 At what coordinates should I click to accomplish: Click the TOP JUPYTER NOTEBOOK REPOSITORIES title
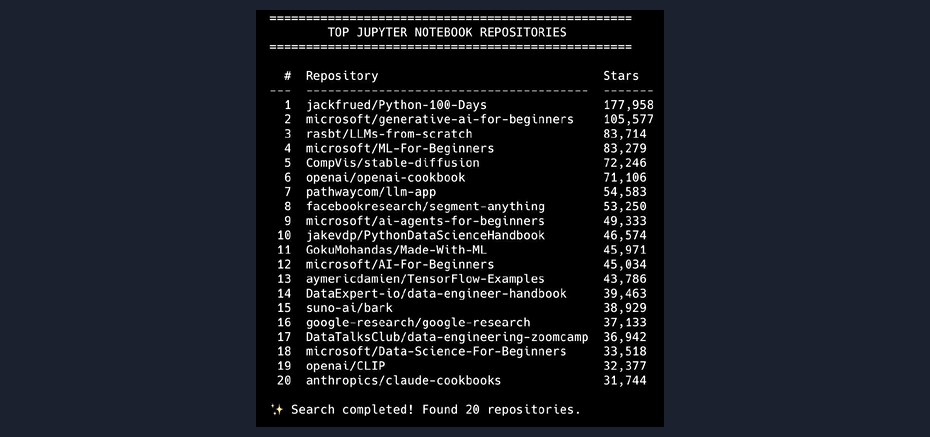click(x=447, y=33)
